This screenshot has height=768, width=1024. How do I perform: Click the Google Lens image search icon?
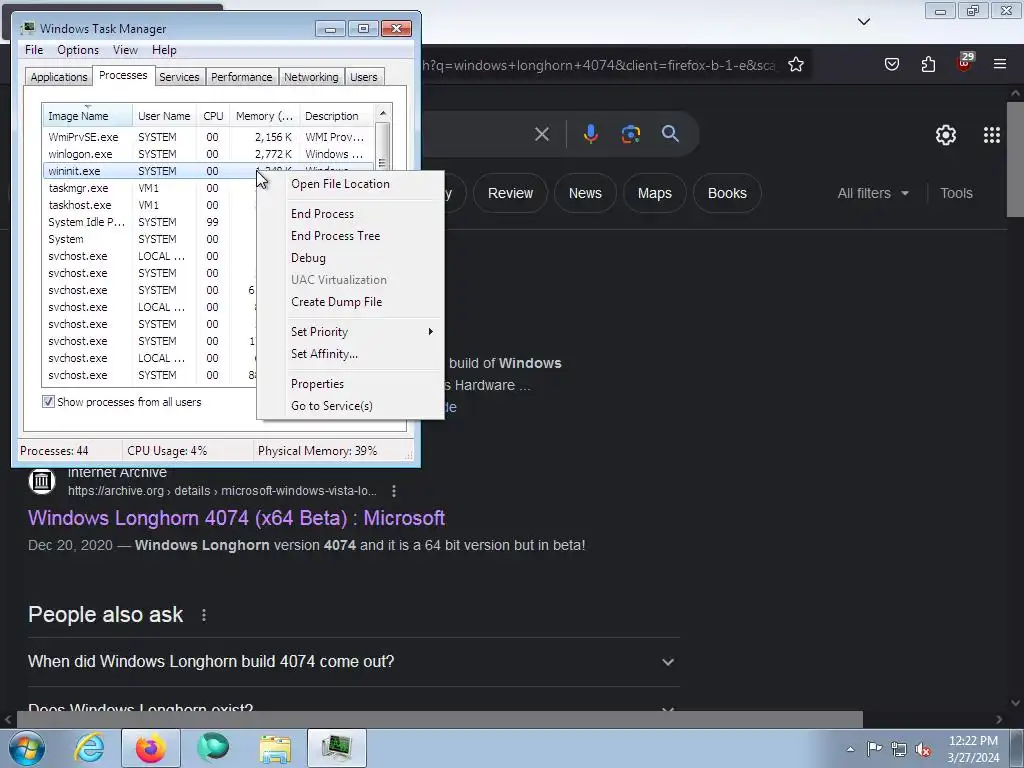[x=630, y=134]
